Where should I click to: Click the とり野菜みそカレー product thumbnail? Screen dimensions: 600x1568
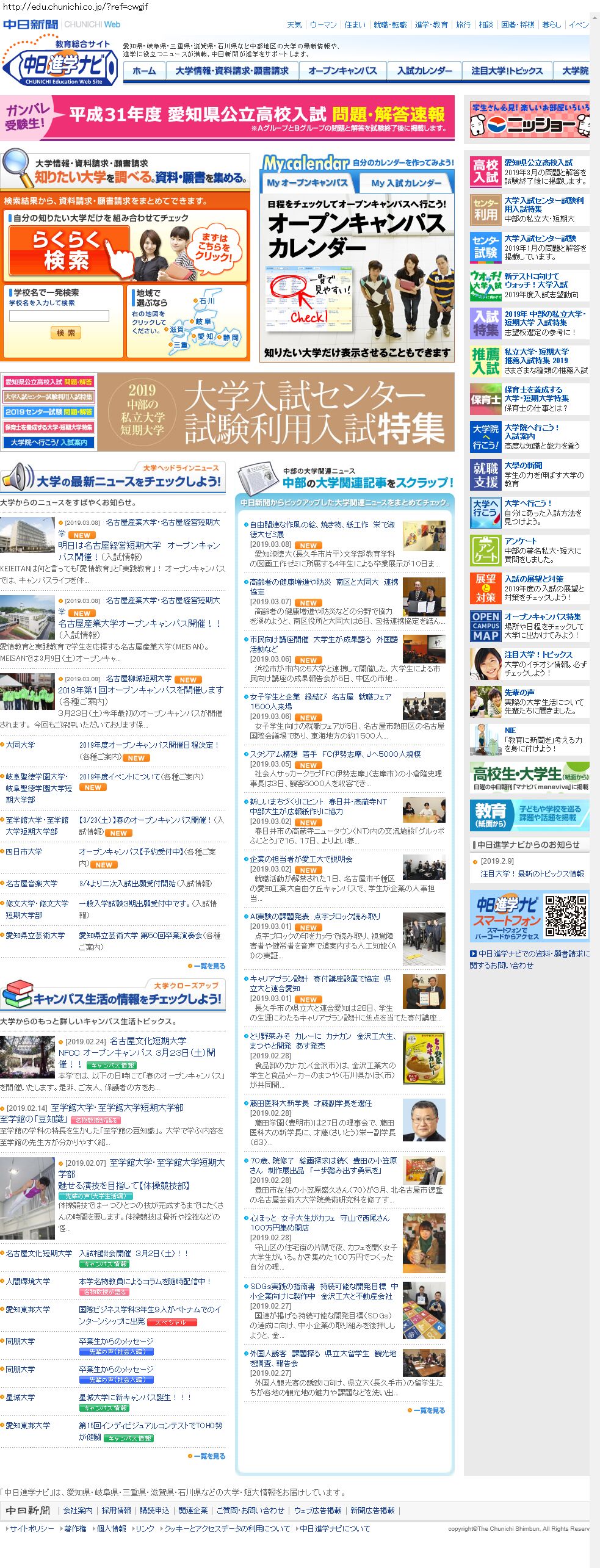424,1059
